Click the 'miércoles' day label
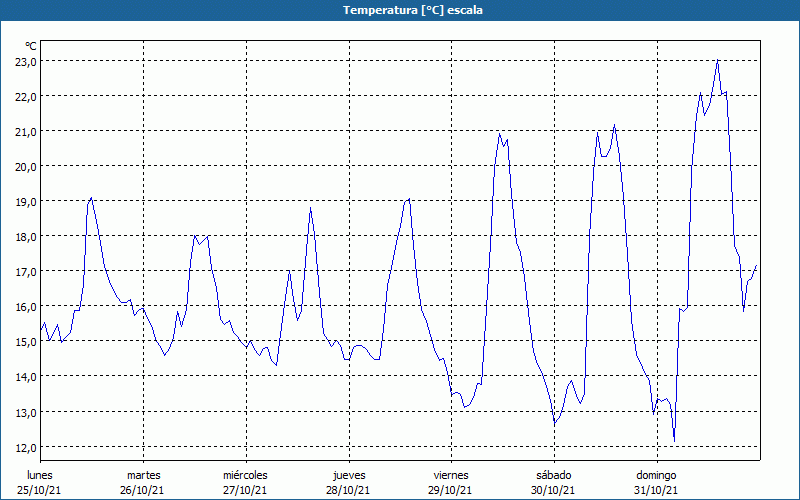Viewport: 800px width, 500px height. click(245, 475)
